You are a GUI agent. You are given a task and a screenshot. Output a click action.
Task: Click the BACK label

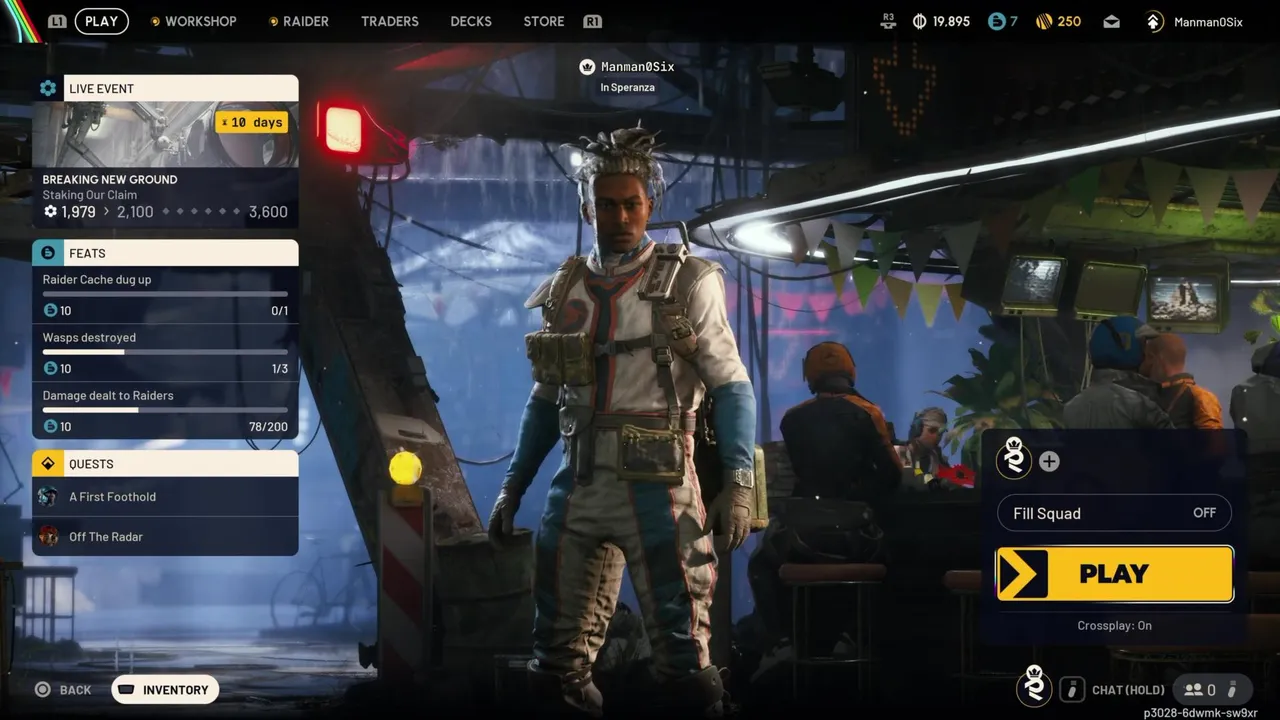[x=75, y=690]
